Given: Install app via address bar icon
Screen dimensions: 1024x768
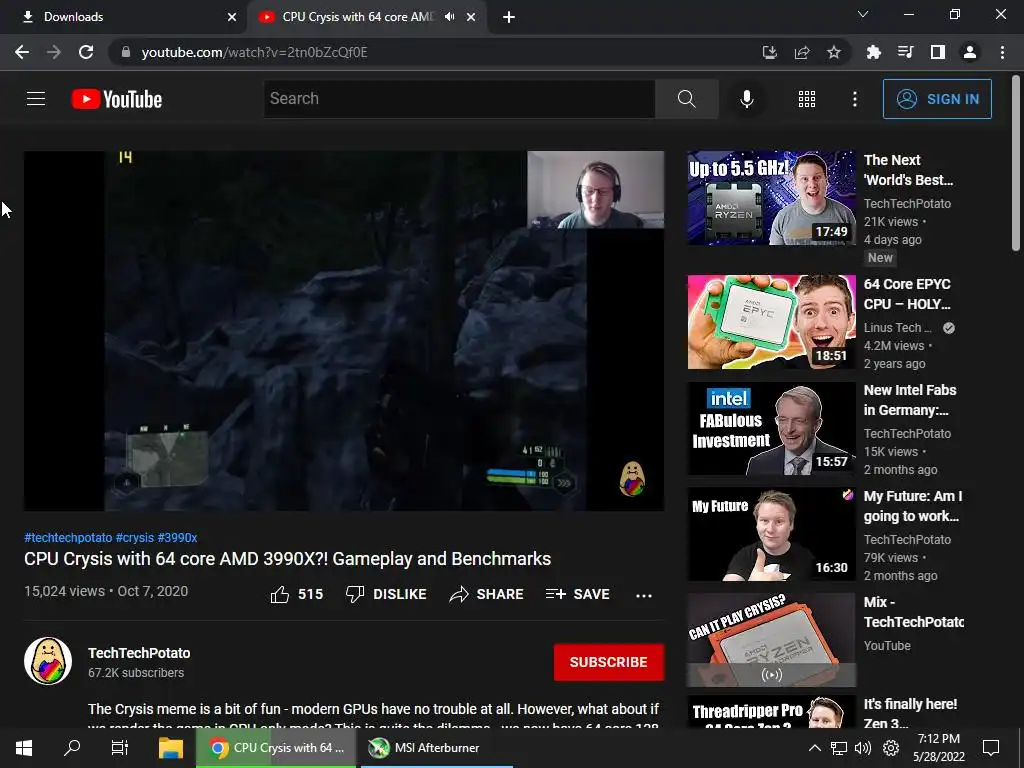Looking at the screenshot, I should point(770,52).
